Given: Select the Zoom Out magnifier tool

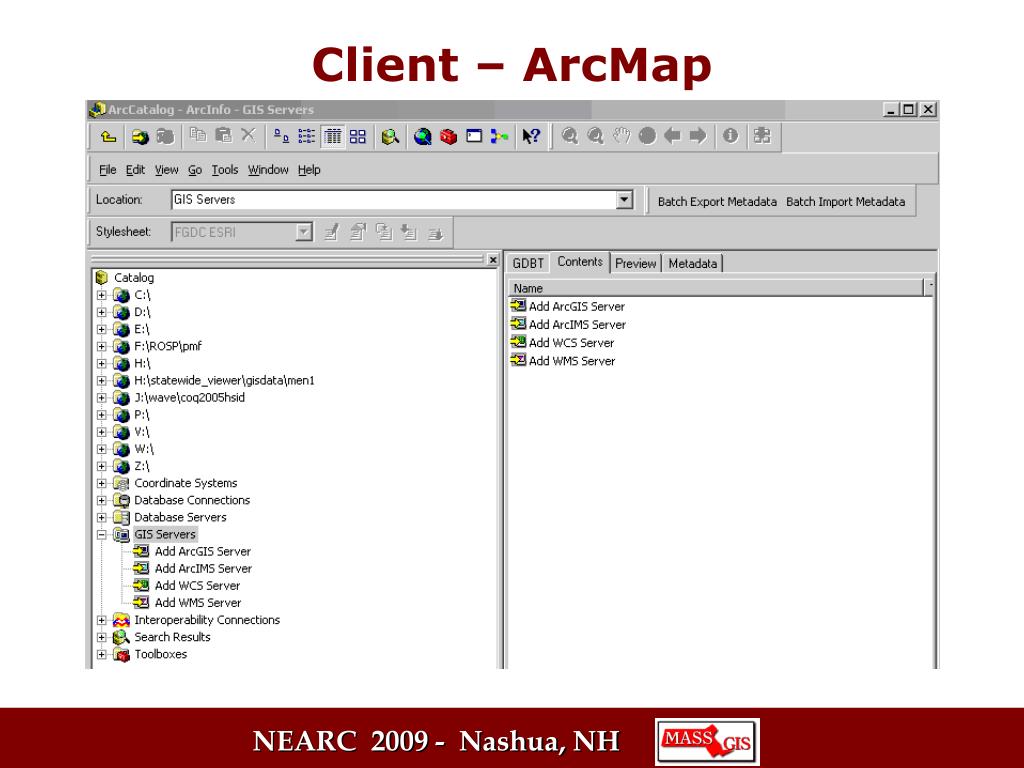Looking at the screenshot, I should 595,136.
